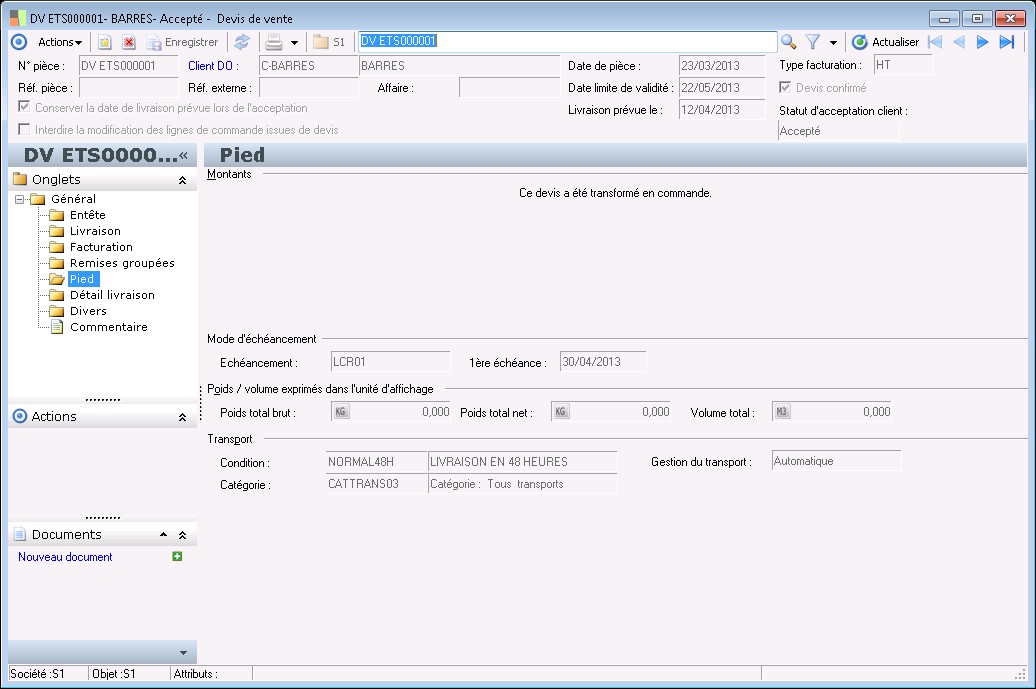The height and width of the screenshot is (689, 1036).
Task: Click the filter funnel icon
Action: click(813, 42)
